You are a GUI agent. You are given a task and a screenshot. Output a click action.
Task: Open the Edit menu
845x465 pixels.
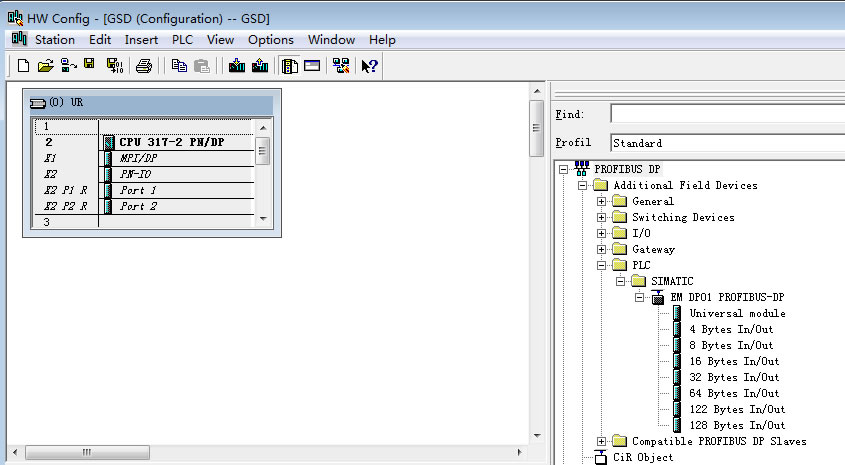tap(100, 39)
